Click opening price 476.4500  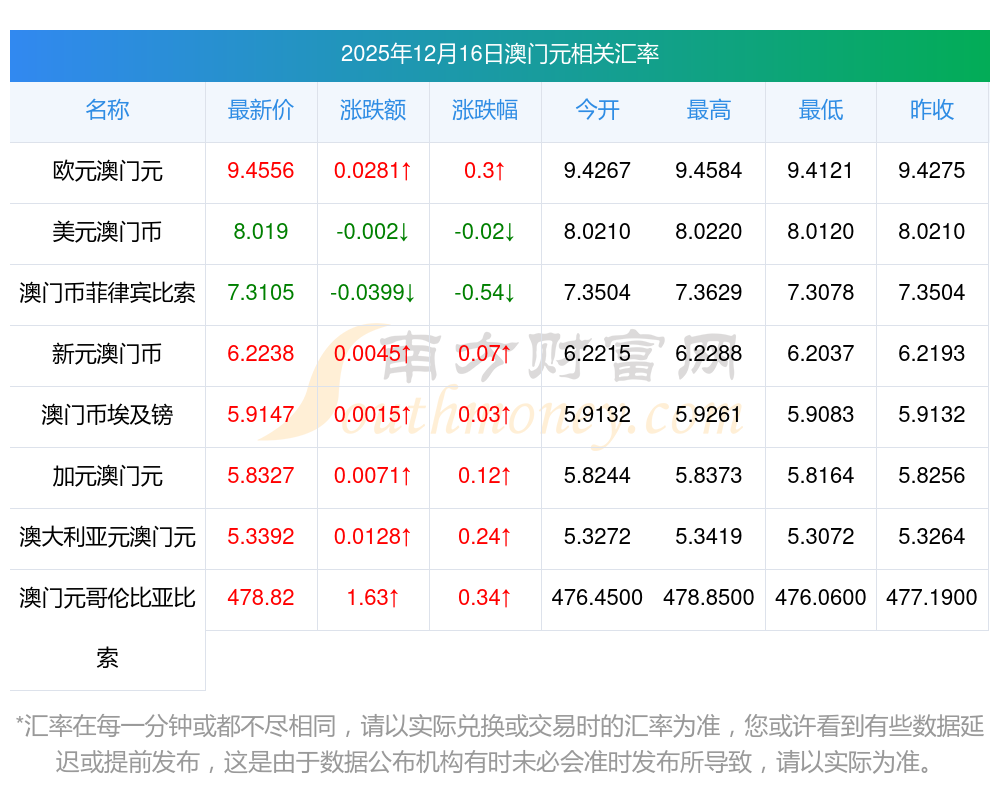point(597,597)
